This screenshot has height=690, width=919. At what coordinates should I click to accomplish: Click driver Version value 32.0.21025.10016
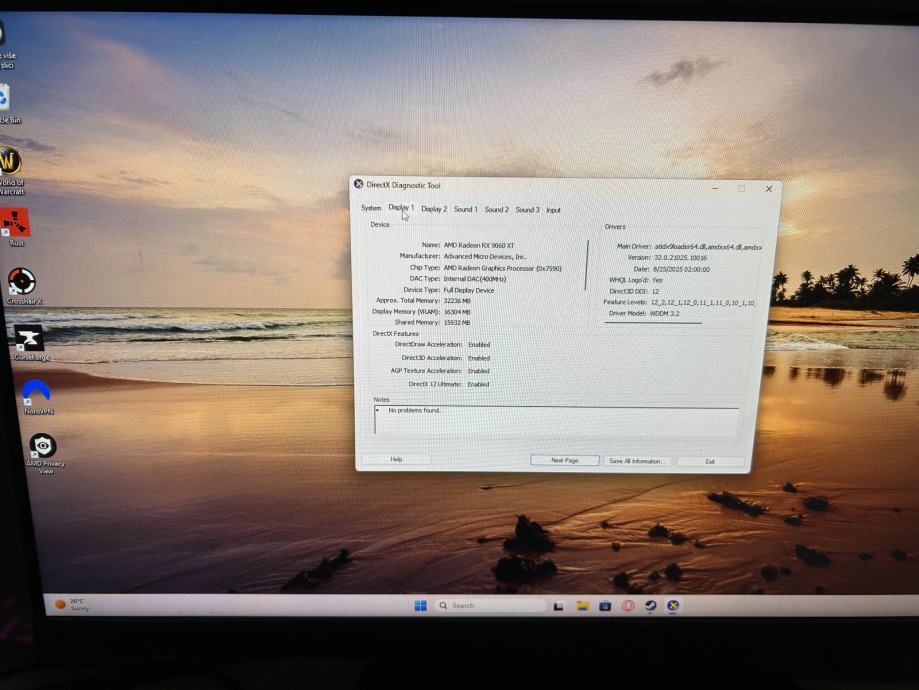point(680,257)
